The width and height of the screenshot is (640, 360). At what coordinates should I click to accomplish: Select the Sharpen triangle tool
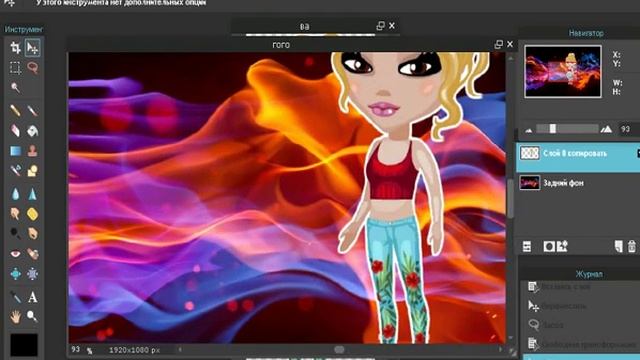click(32, 193)
